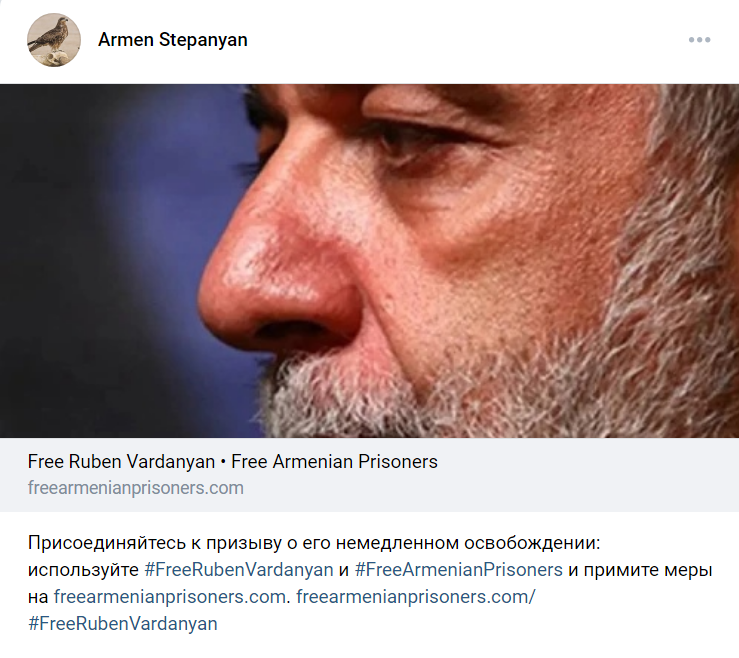Screen dimensions: 739x658
Task: Click the blue background area of the photo
Action: (x=108, y=264)
